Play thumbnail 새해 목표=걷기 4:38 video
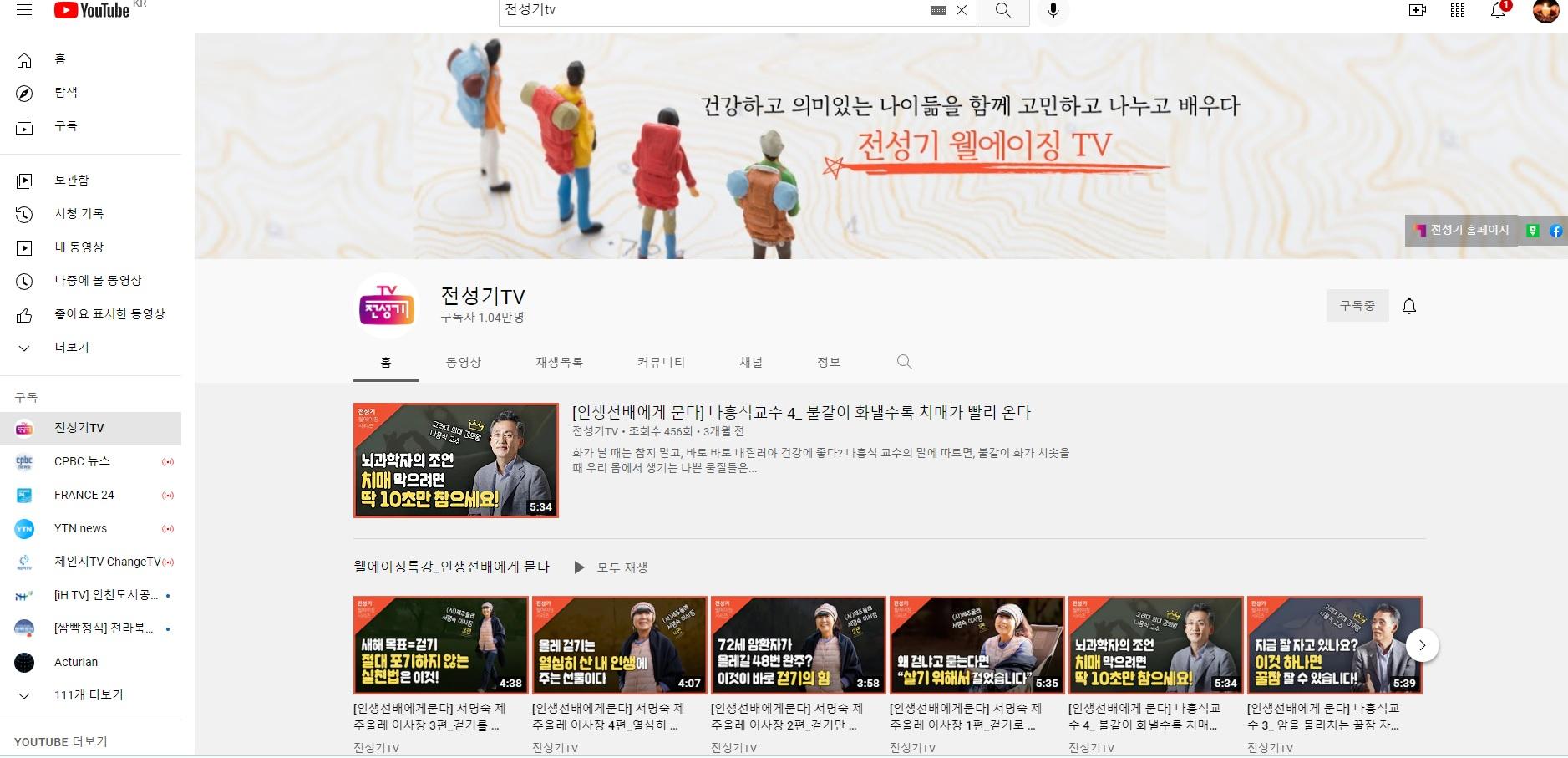 [x=441, y=645]
